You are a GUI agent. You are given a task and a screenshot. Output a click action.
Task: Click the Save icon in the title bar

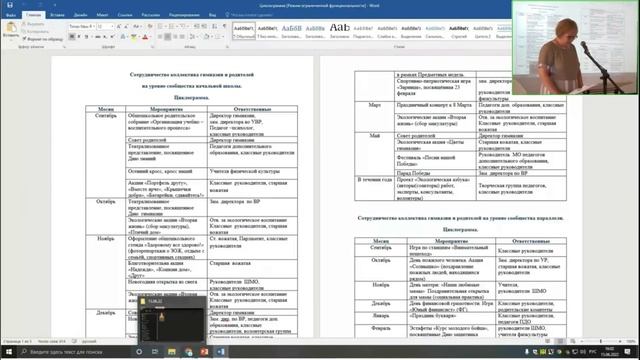pyautogui.click(x=10, y=5)
